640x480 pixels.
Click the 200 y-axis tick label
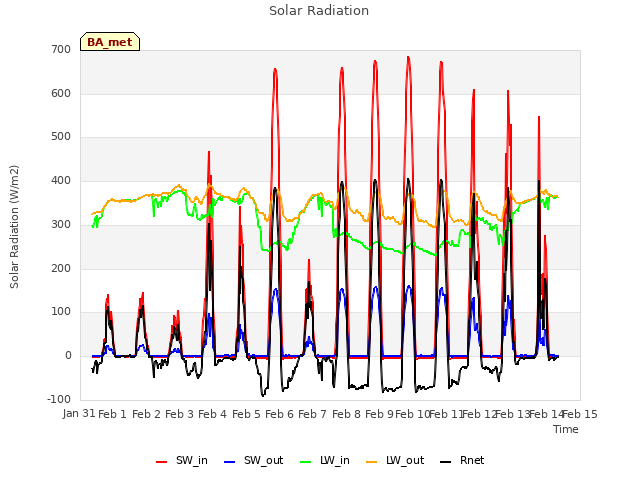61,268
